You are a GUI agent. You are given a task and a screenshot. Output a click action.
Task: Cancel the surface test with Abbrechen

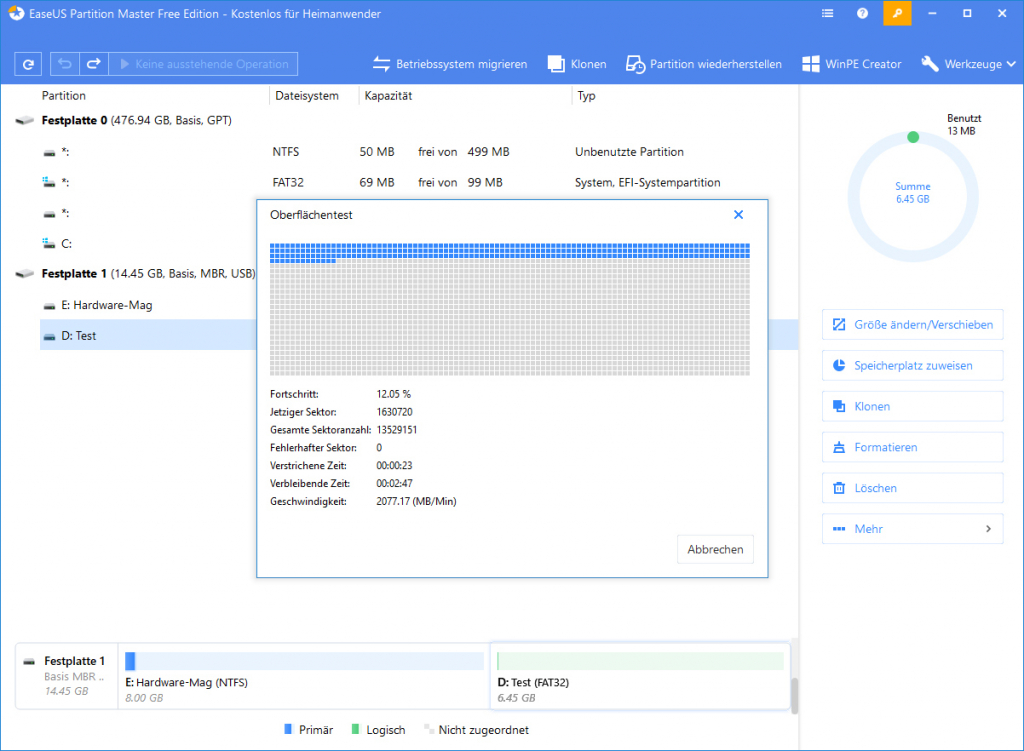(715, 549)
